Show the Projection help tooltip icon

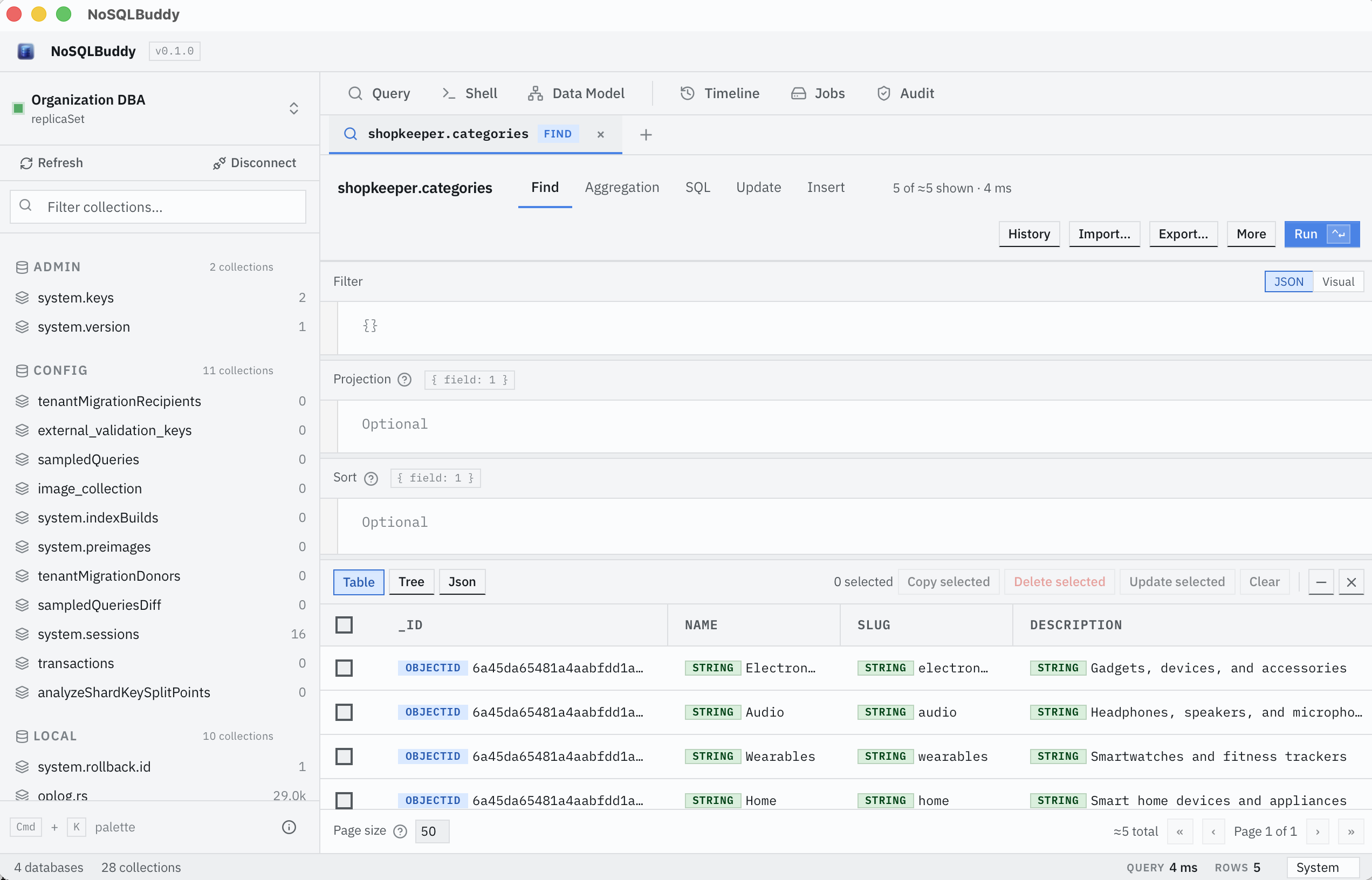tap(404, 380)
